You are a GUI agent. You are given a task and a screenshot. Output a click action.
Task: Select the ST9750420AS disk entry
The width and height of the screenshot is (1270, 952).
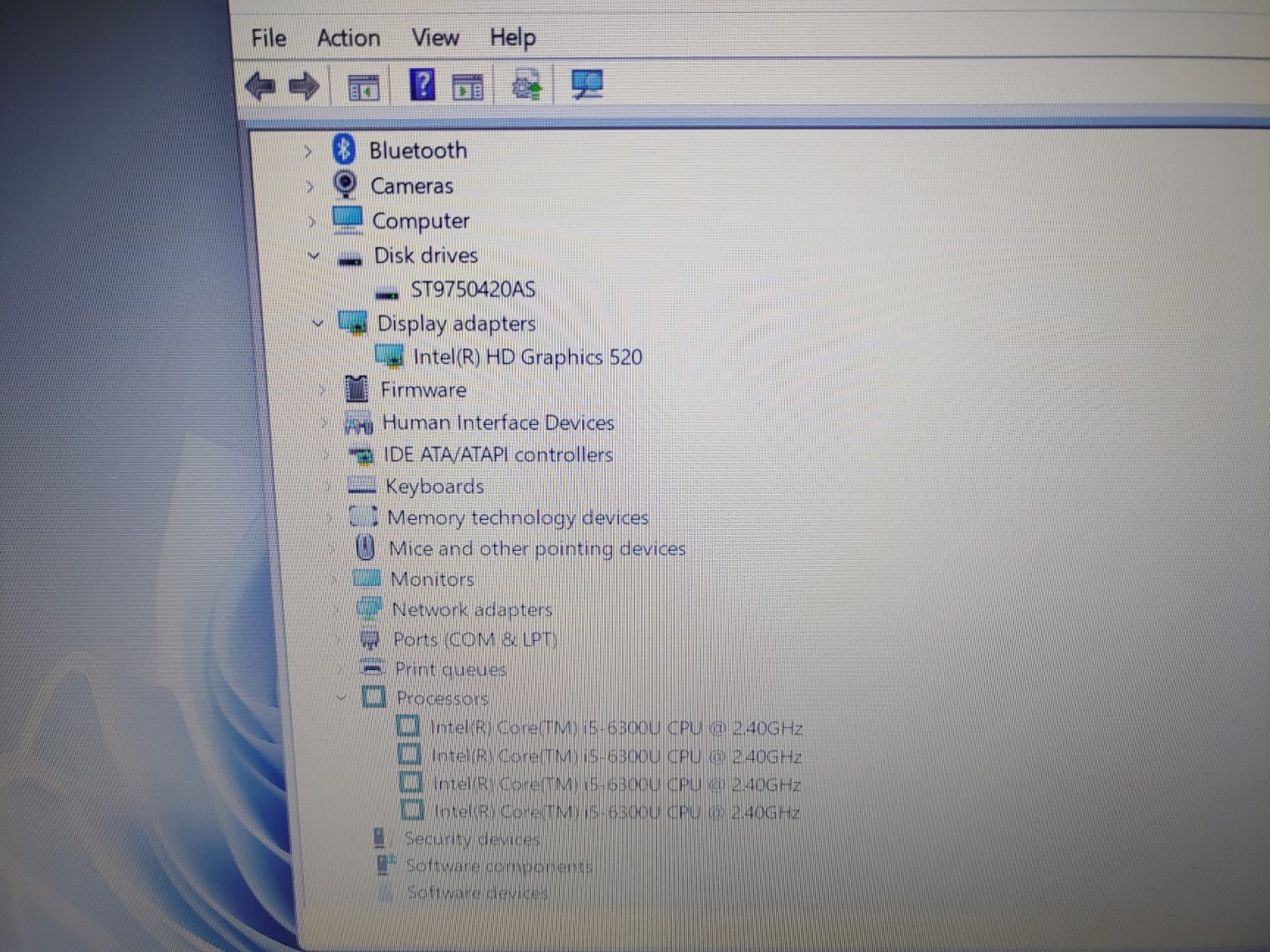473,289
